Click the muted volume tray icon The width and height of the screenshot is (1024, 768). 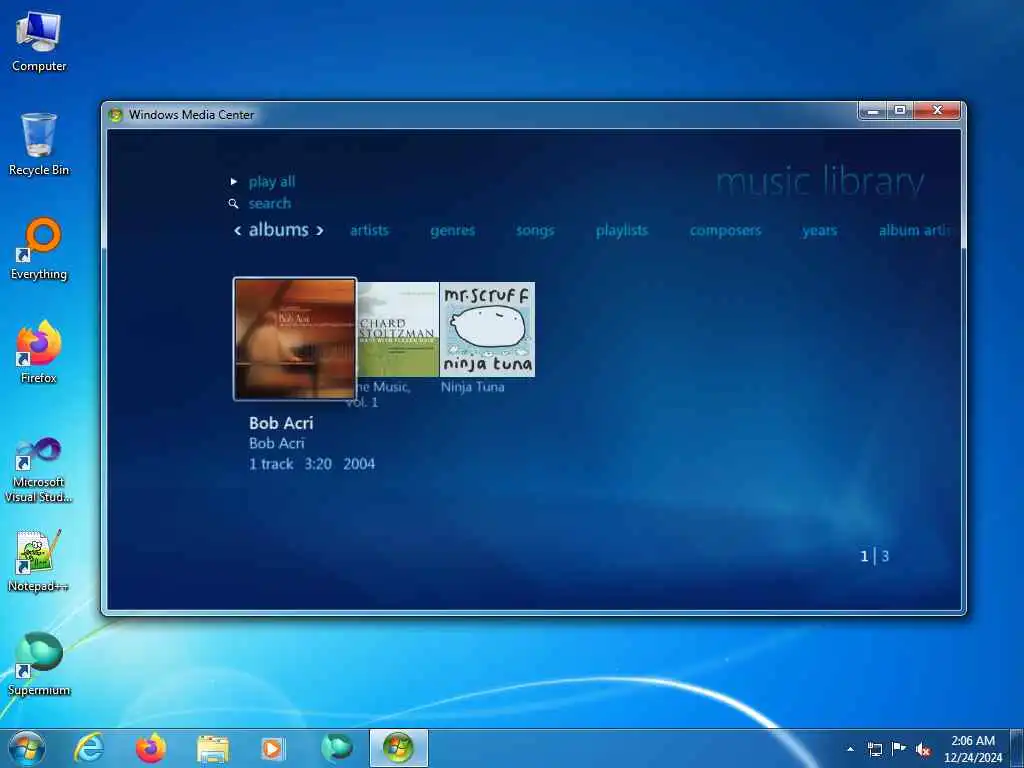pyautogui.click(x=923, y=749)
